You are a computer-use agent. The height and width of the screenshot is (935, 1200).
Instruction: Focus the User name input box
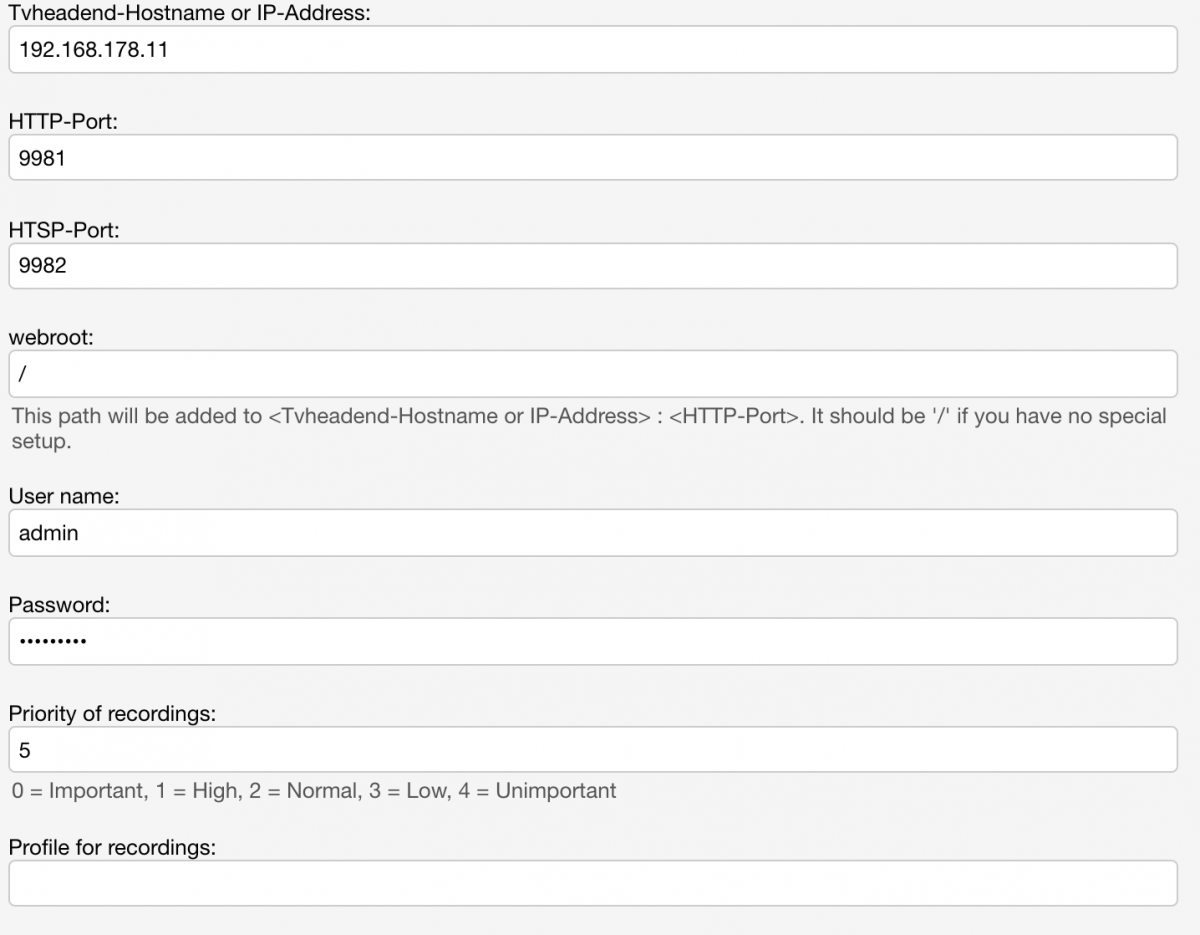(592, 533)
